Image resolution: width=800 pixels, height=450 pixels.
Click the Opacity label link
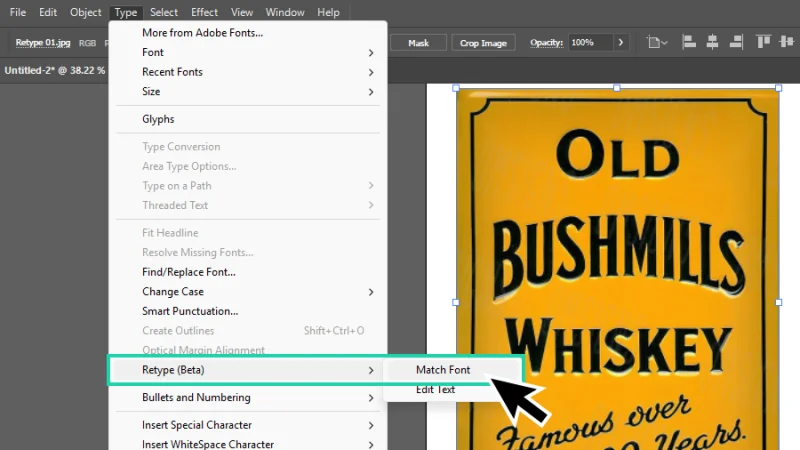coord(546,43)
